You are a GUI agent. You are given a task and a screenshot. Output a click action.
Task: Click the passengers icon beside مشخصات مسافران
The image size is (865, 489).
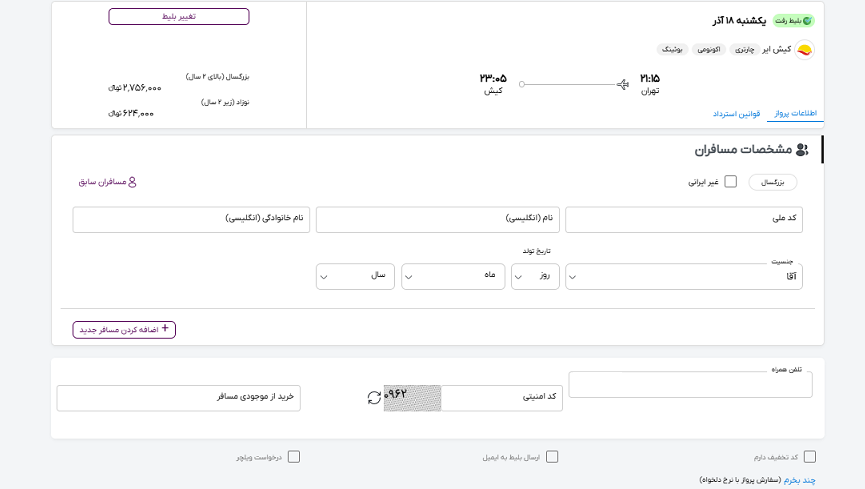[802, 150]
